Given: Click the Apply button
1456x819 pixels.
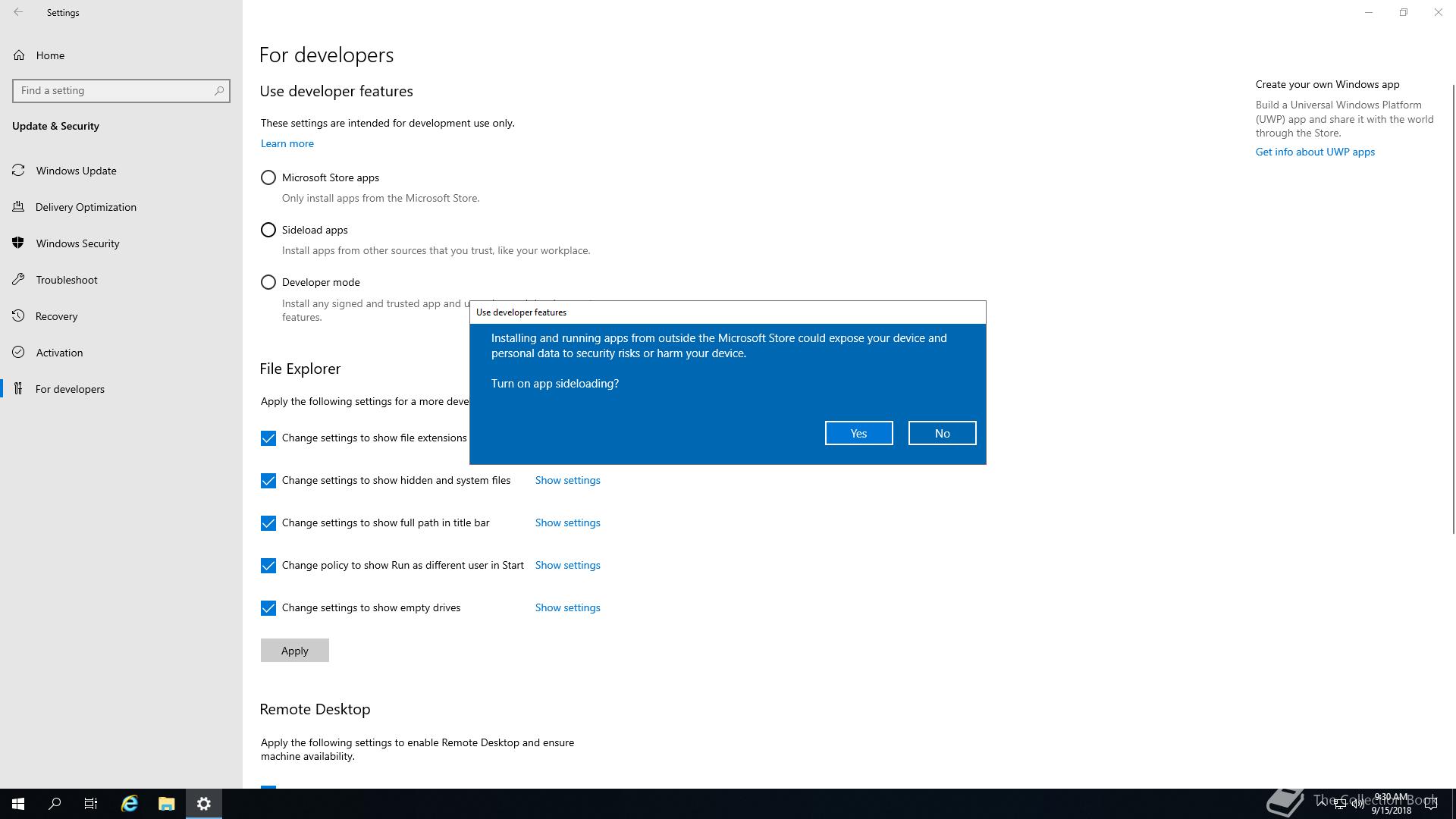Looking at the screenshot, I should click(x=294, y=651).
